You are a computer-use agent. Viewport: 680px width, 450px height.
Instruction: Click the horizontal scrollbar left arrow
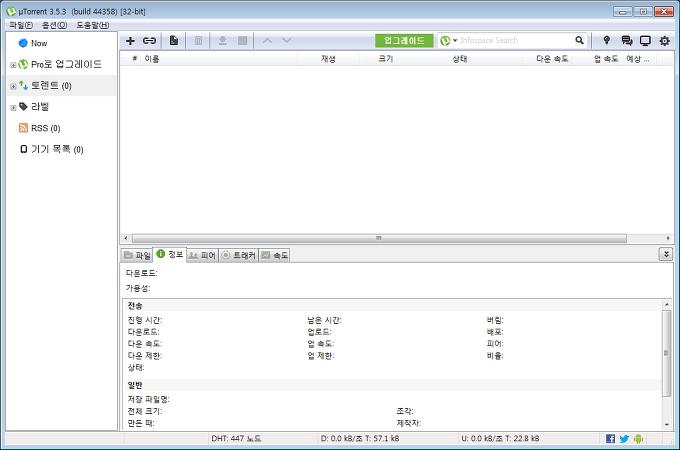(x=126, y=238)
